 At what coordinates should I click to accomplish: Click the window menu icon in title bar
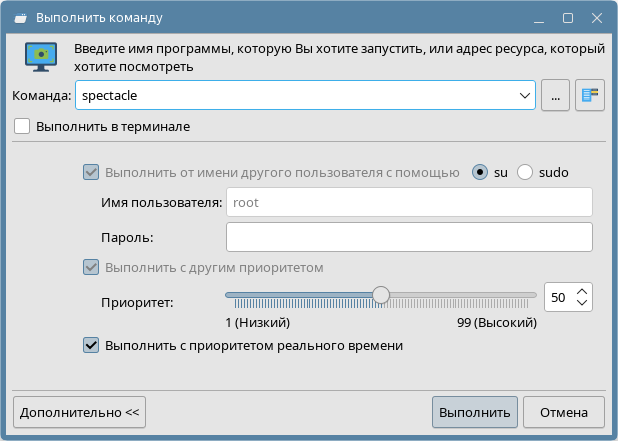(18, 17)
